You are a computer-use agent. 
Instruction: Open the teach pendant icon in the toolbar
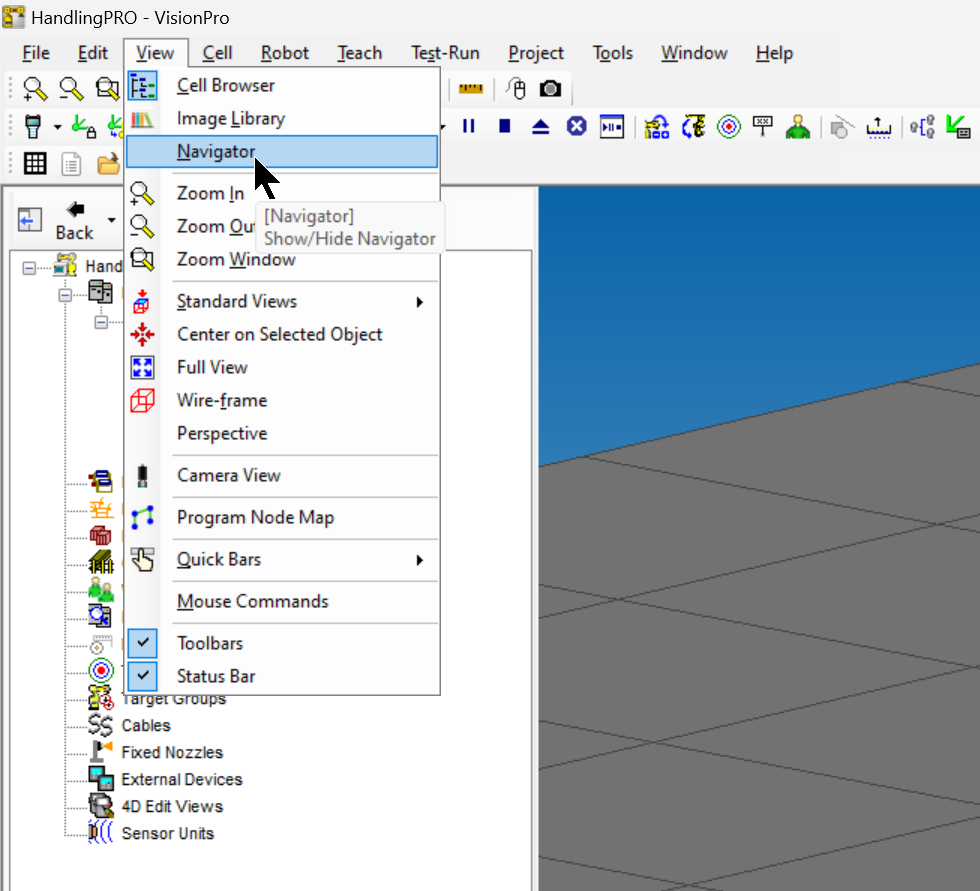coord(33,127)
